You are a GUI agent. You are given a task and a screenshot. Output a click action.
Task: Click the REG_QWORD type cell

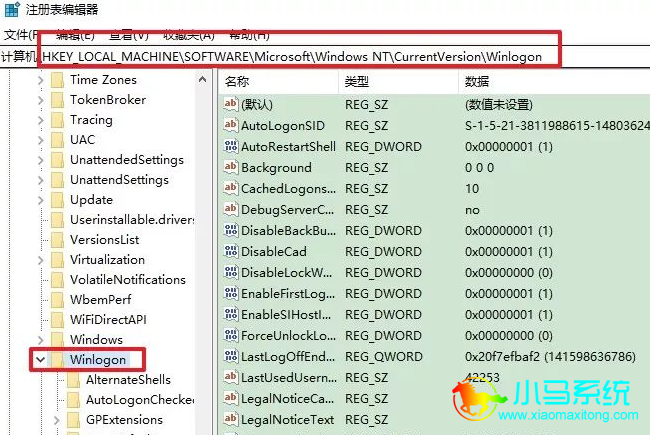383,357
